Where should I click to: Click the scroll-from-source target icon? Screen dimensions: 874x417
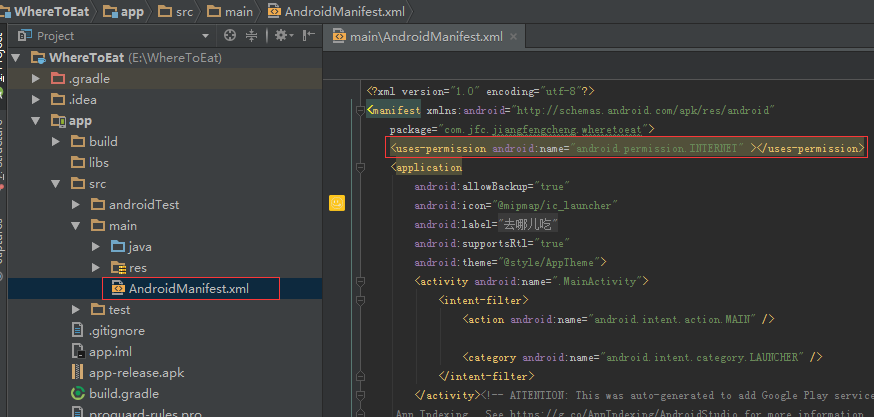tap(230, 36)
